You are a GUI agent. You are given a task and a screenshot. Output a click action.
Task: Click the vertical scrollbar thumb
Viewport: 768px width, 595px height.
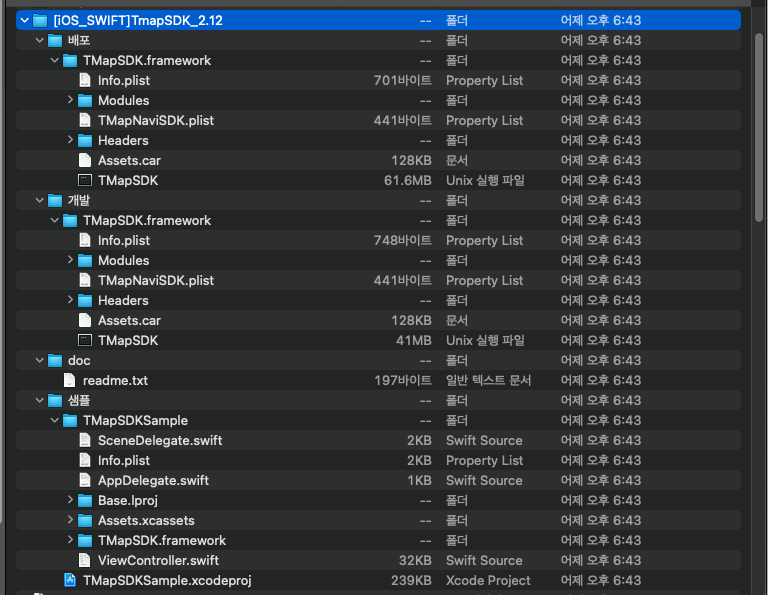tap(759, 127)
